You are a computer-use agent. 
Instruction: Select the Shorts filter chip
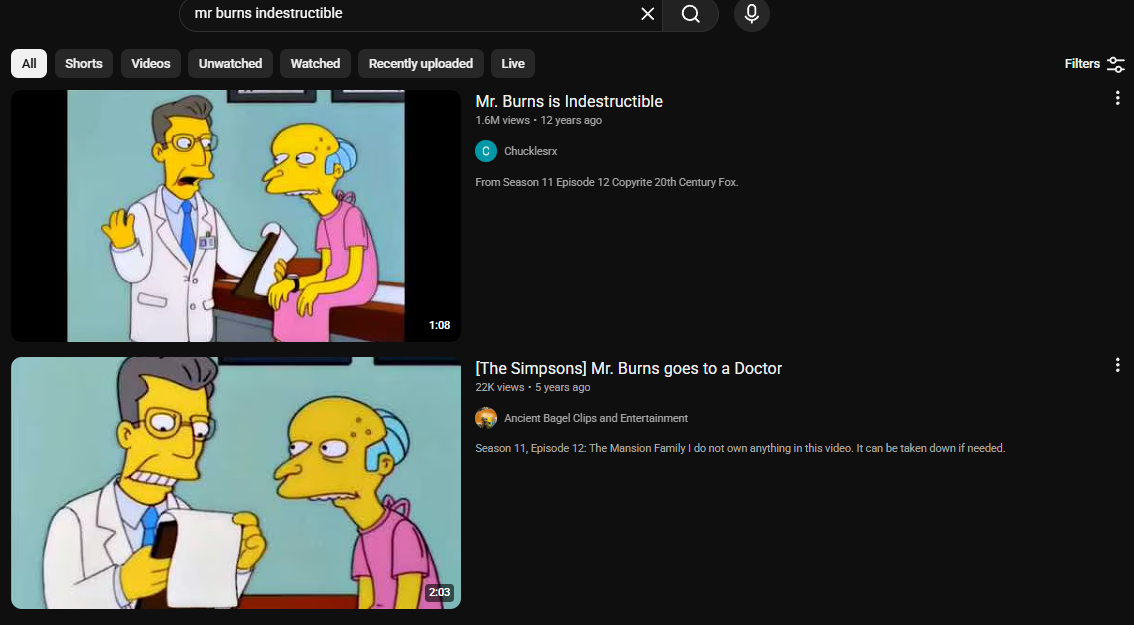84,64
